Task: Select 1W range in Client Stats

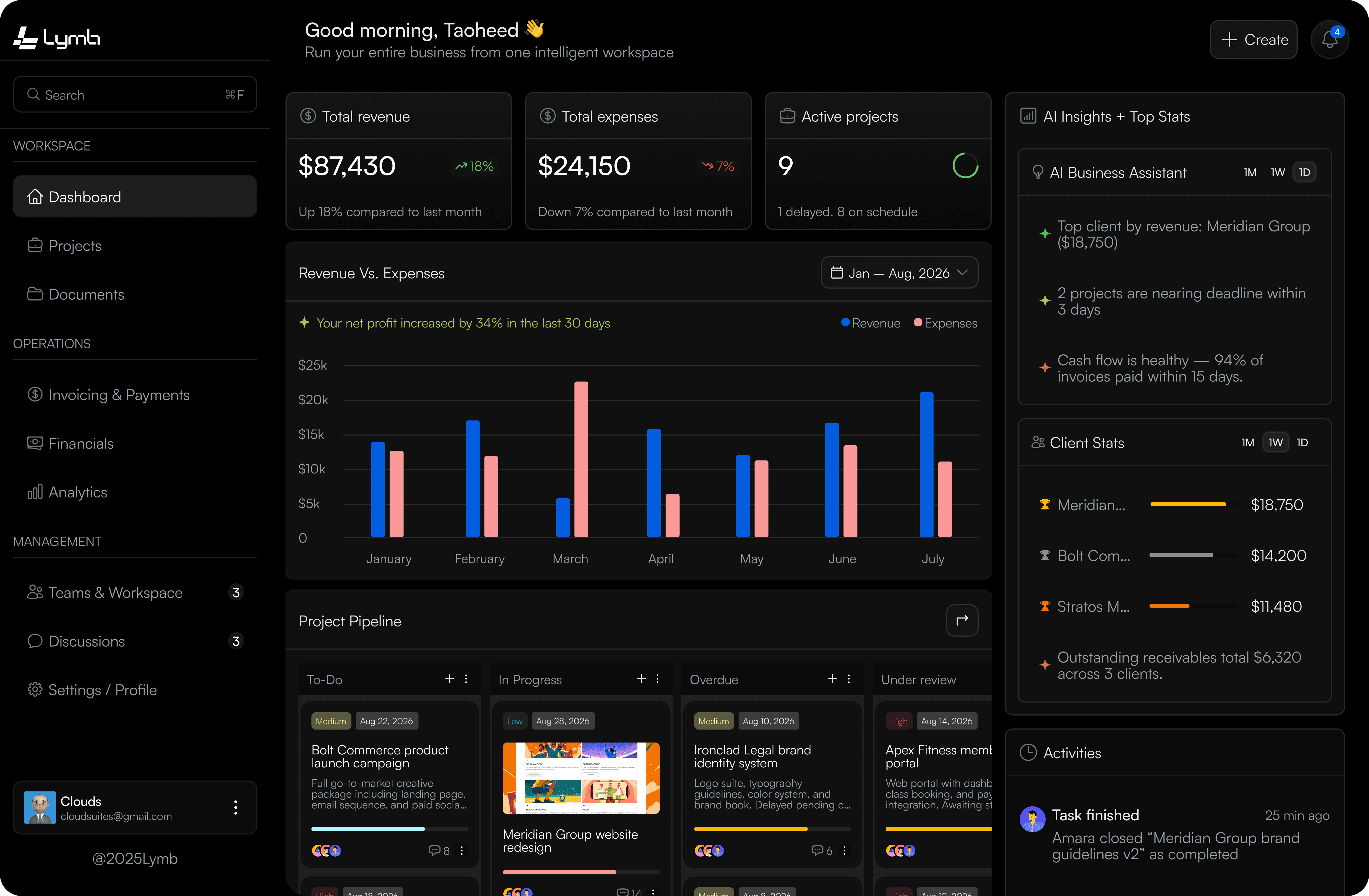Action: 1275,442
